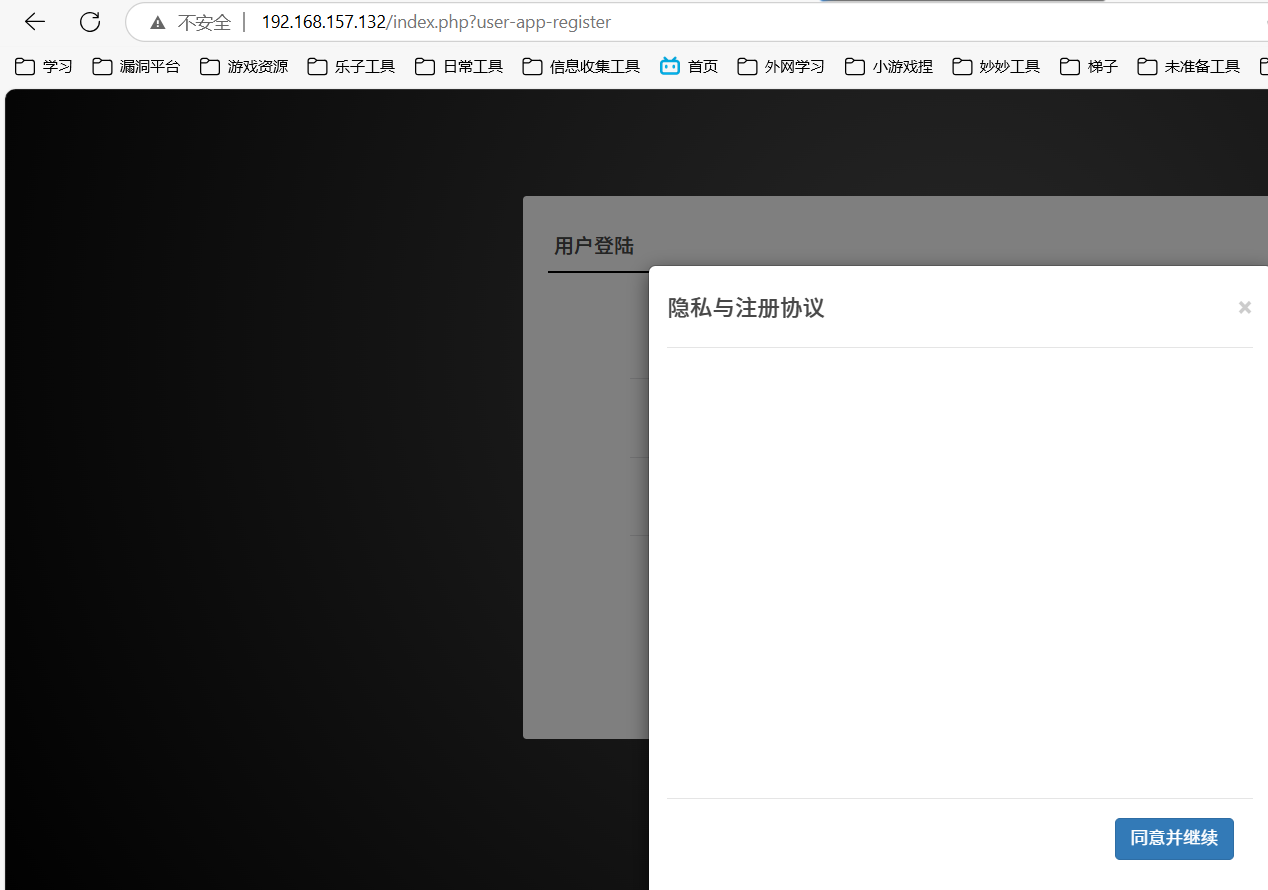Close the 隐私与注册协议 dialog
This screenshot has height=890, width=1268.
1245,308
